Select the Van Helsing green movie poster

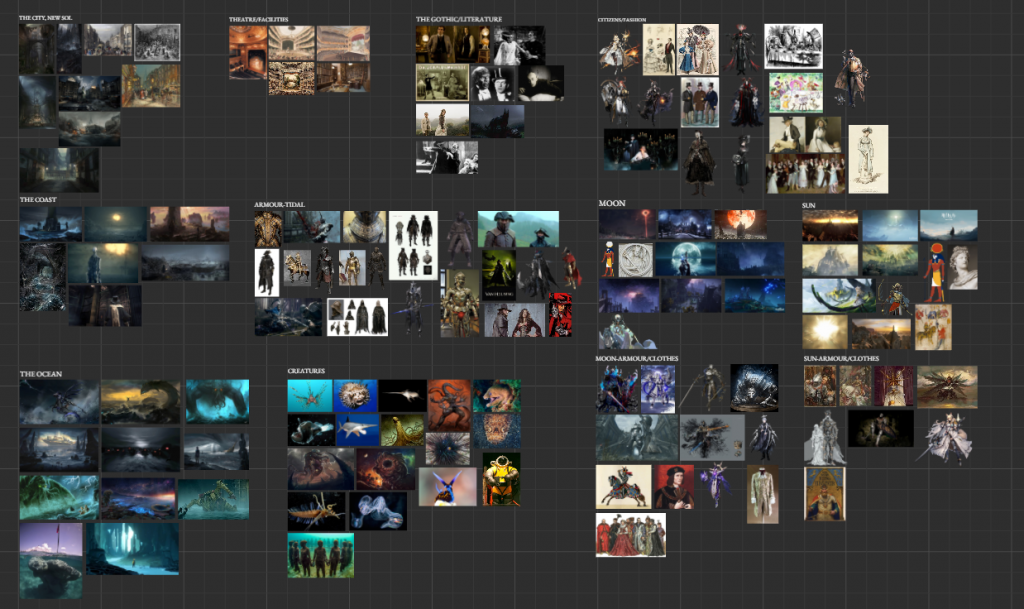pyautogui.click(x=499, y=275)
